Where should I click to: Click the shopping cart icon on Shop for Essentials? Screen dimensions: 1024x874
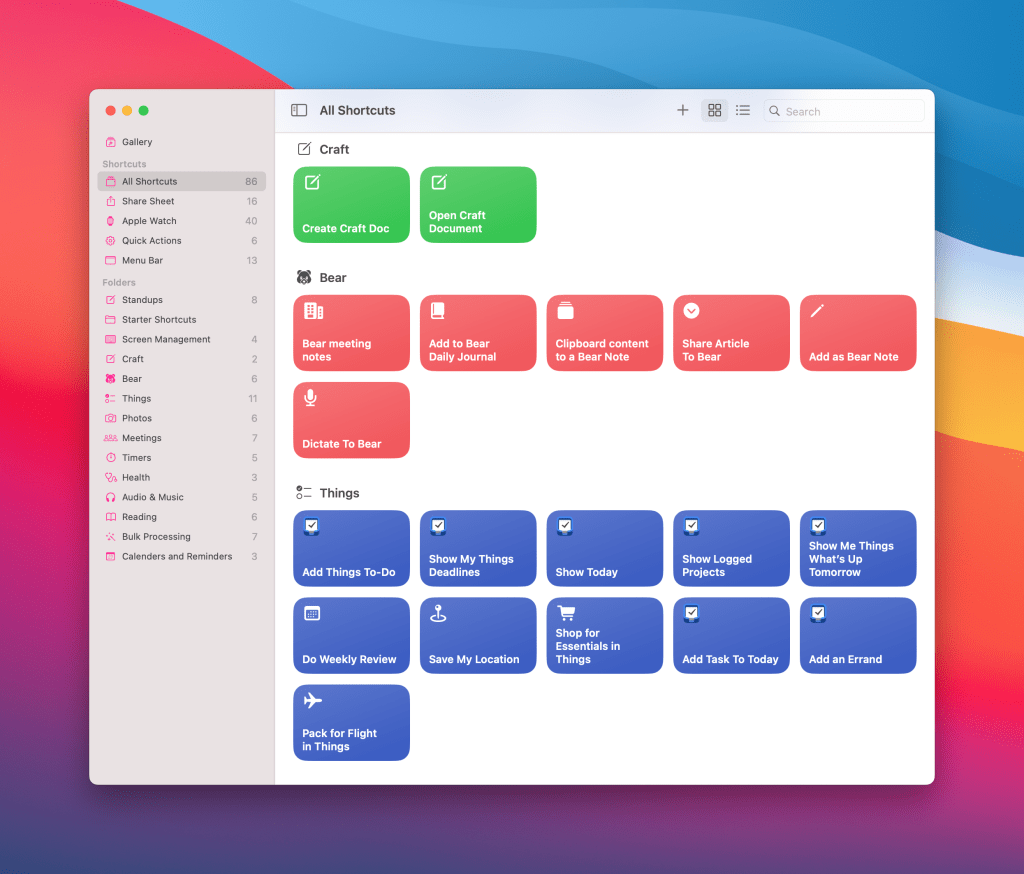pos(565,613)
